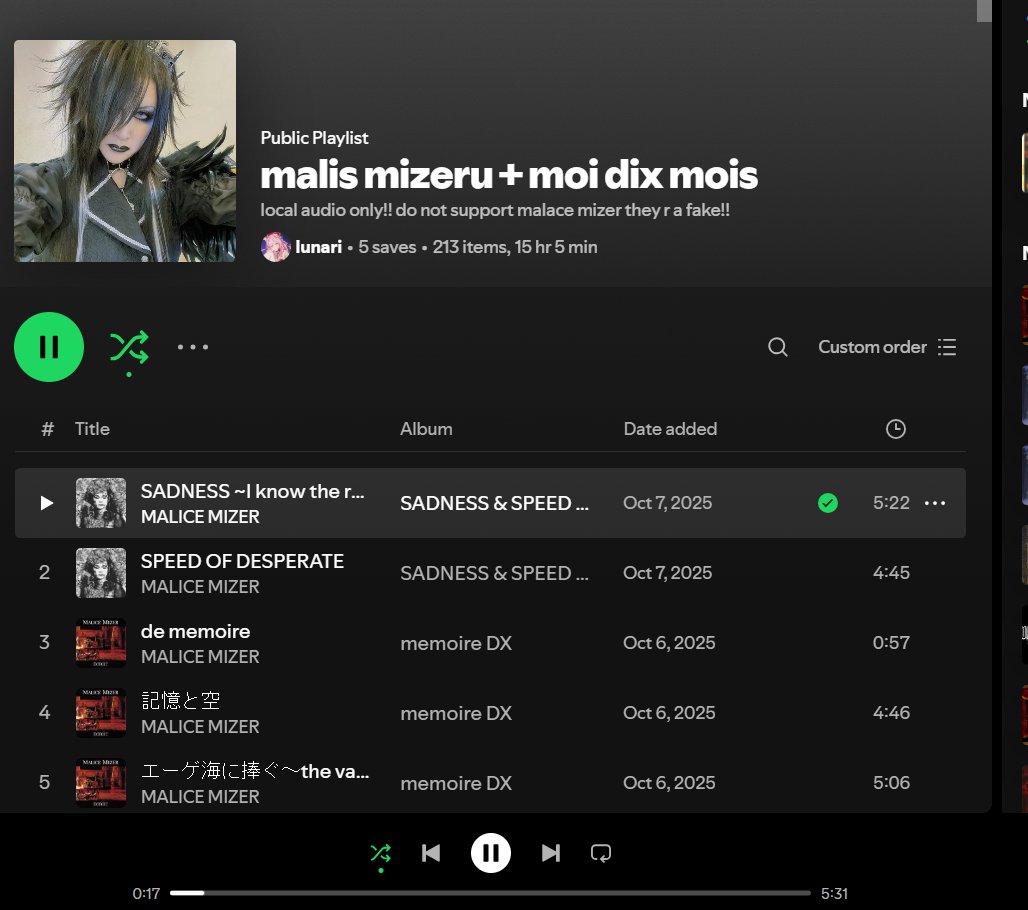Open SADNESS & SPEED album link in row 2
Viewport: 1028px width, 910px height.
[494, 573]
